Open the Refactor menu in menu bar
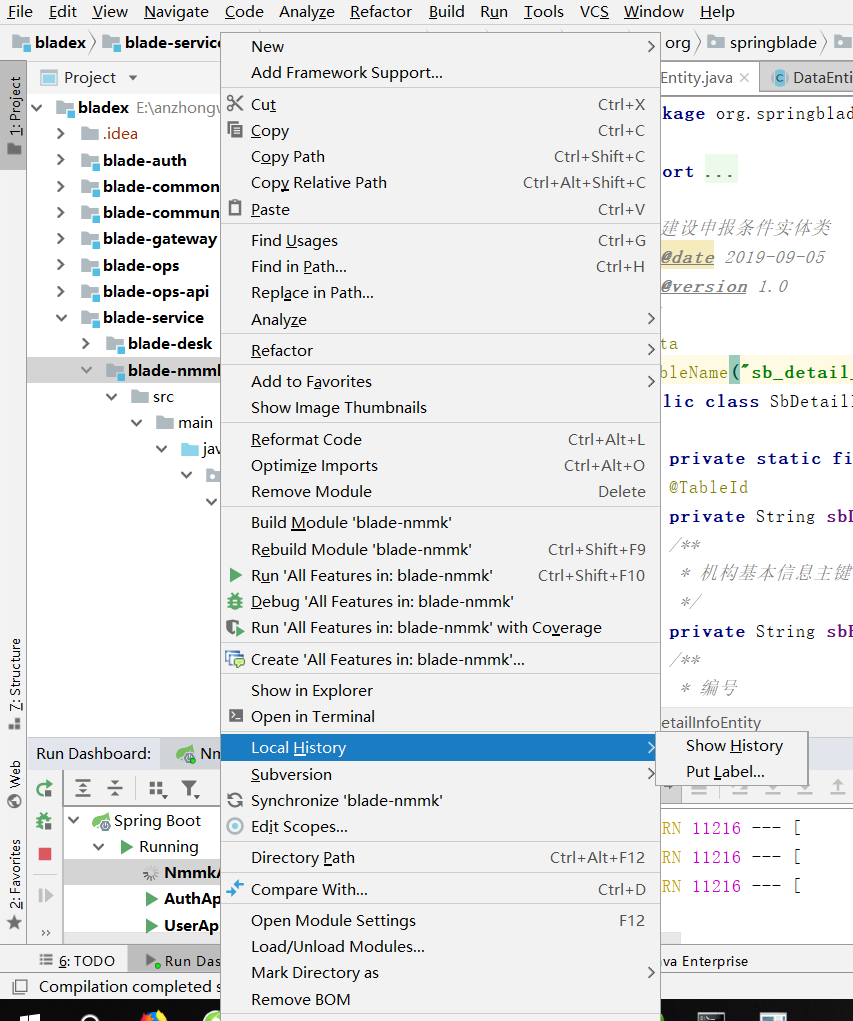 (380, 12)
